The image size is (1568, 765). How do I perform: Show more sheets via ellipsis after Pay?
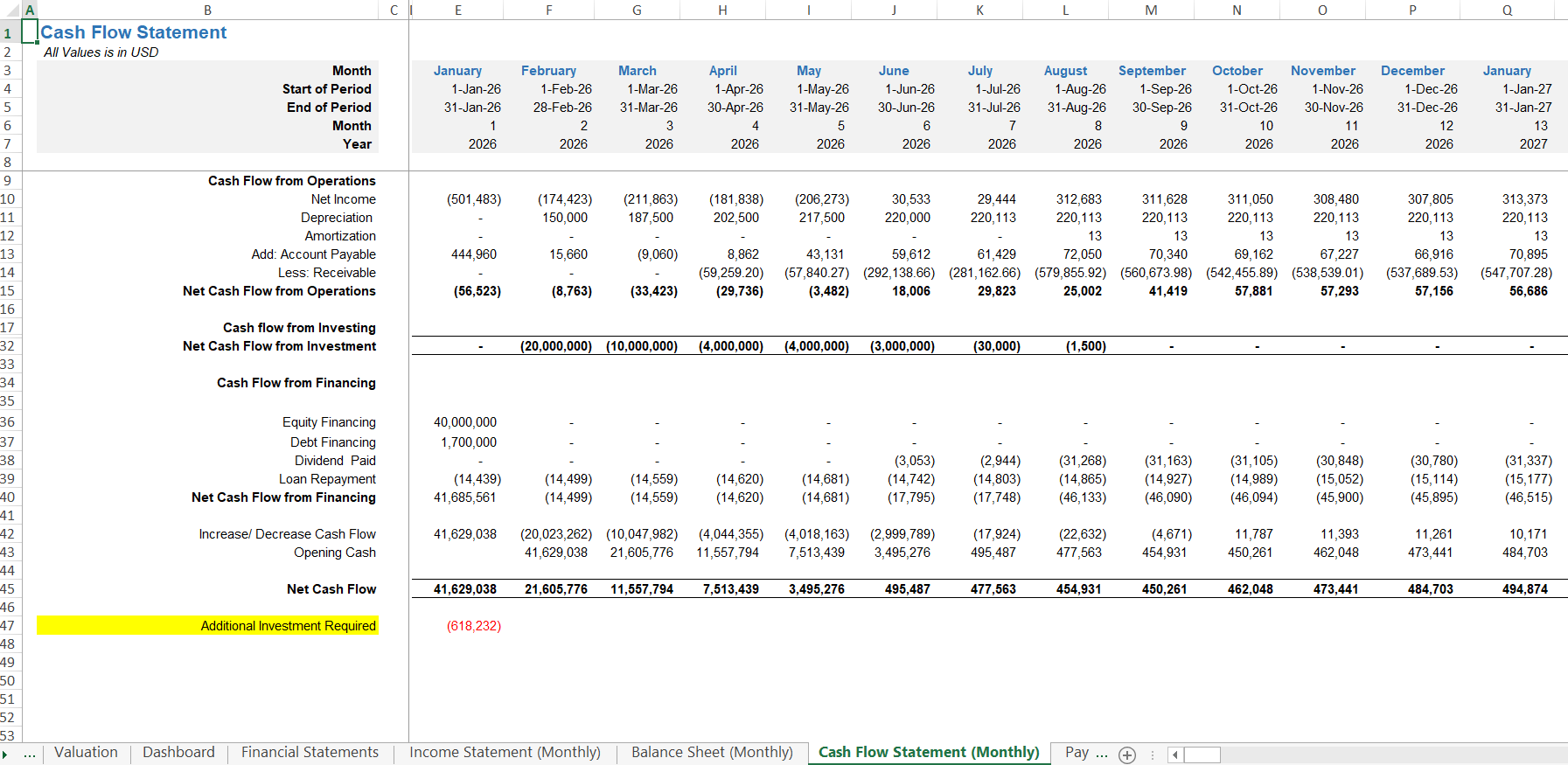[x=1102, y=754]
